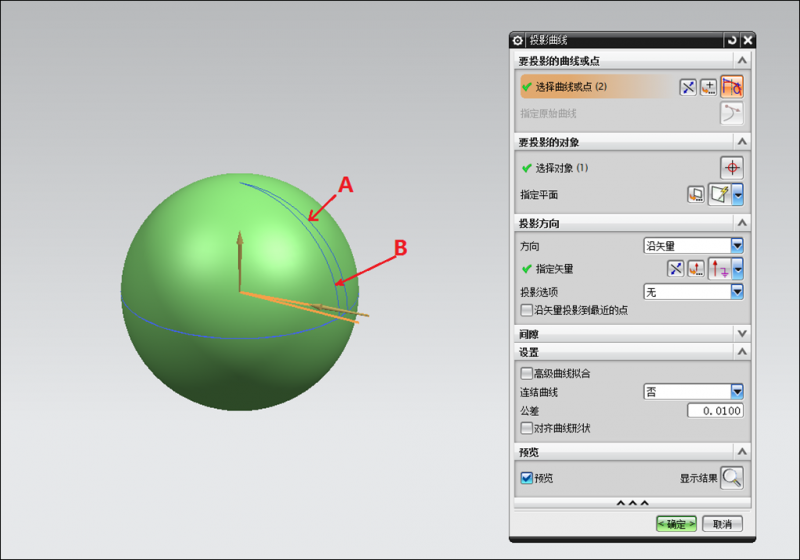The height and width of the screenshot is (560, 800).
Task: Click the dialog settings gear icon
Action: point(518,40)
